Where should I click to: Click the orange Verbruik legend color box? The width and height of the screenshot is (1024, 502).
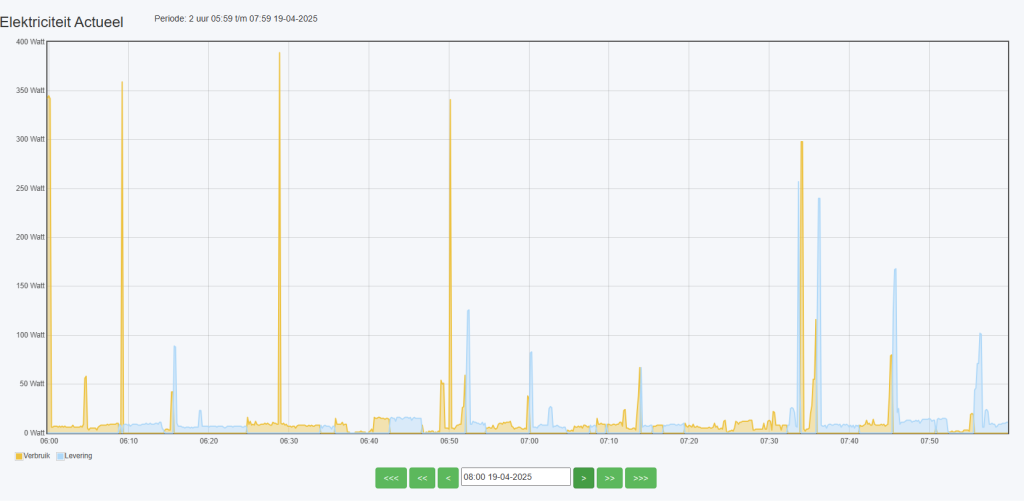click(19, 456)
